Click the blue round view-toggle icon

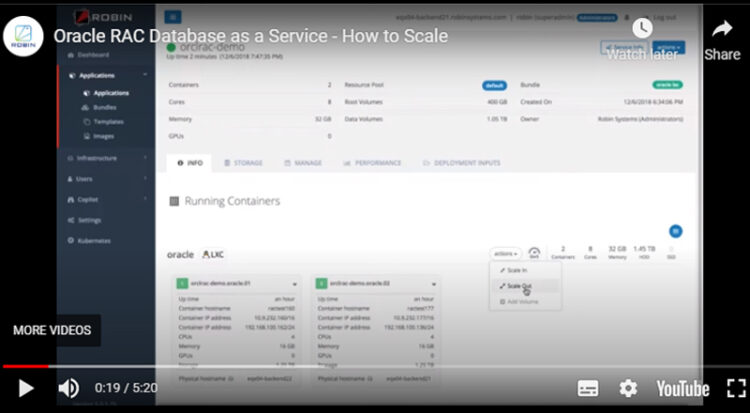click(675, 231)
